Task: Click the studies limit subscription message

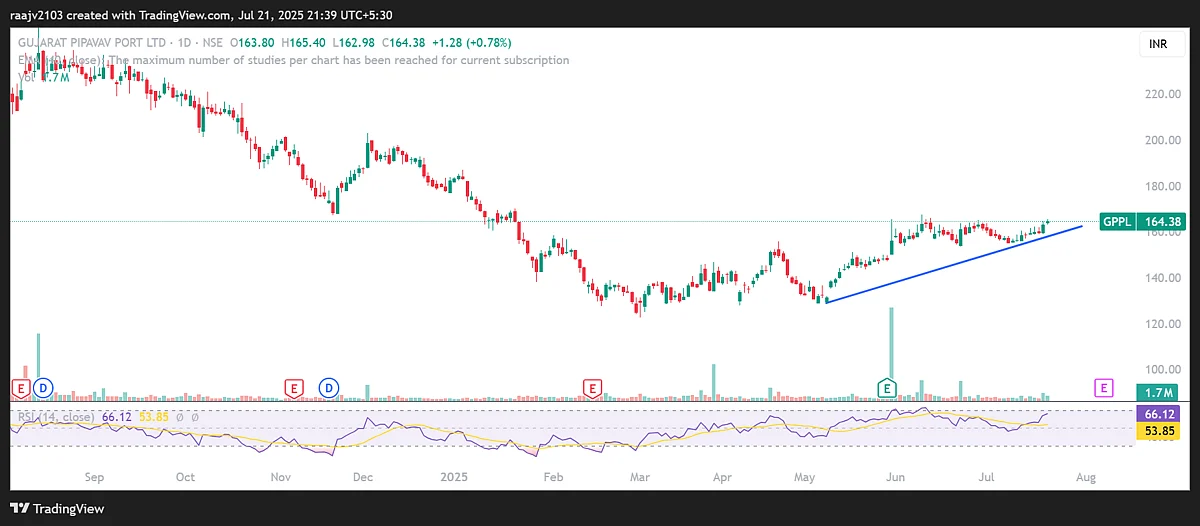Action: click(x=338, y=60)
